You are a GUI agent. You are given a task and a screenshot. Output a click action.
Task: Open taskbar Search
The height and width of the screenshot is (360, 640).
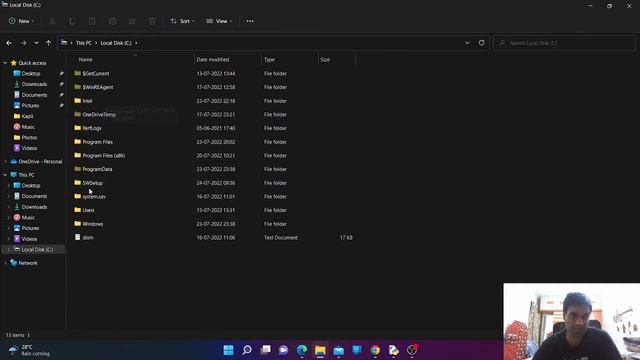click(x=247, y=350)
